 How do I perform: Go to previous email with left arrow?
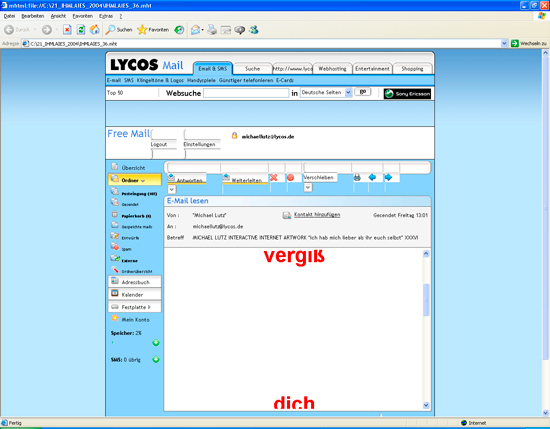tap(373, 177)
